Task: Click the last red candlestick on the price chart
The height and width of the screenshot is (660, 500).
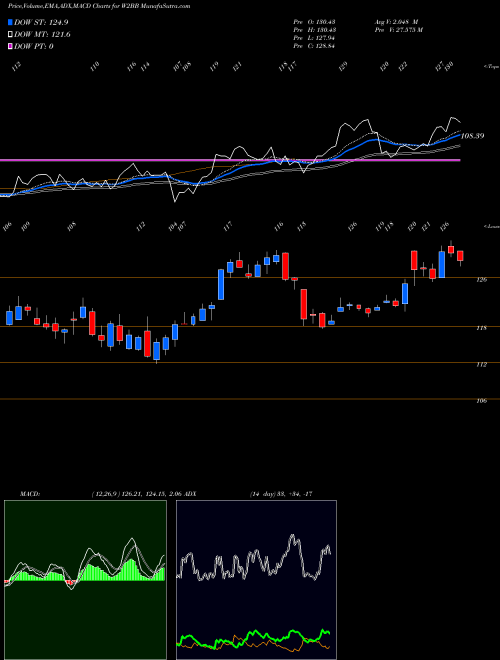Action: tap(460, 256)
